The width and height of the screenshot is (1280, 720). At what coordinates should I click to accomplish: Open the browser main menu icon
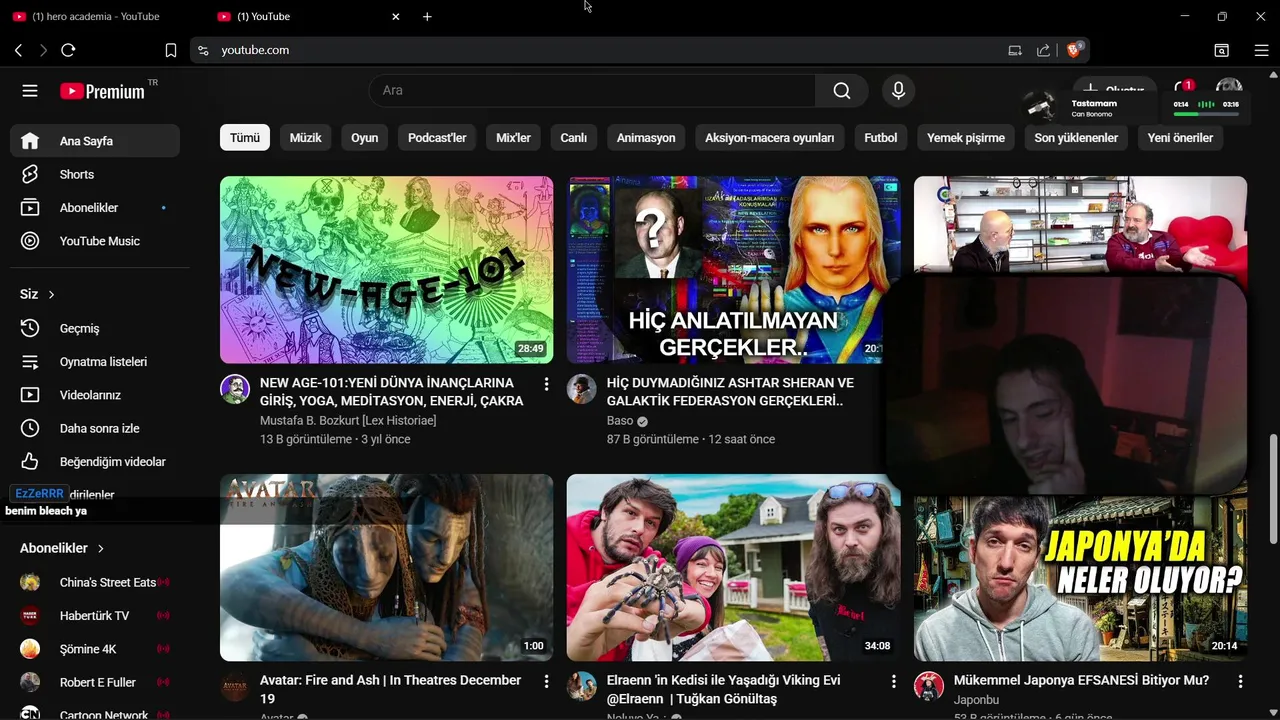[x=1261, y=50]
